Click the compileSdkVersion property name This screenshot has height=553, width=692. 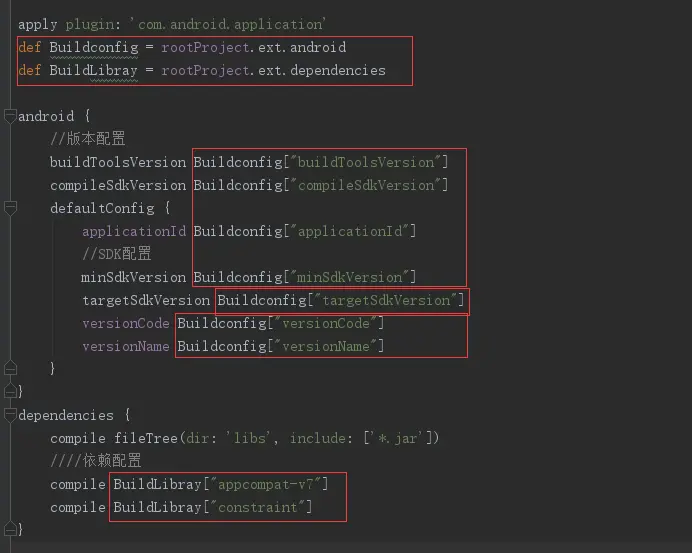(118, 185)
